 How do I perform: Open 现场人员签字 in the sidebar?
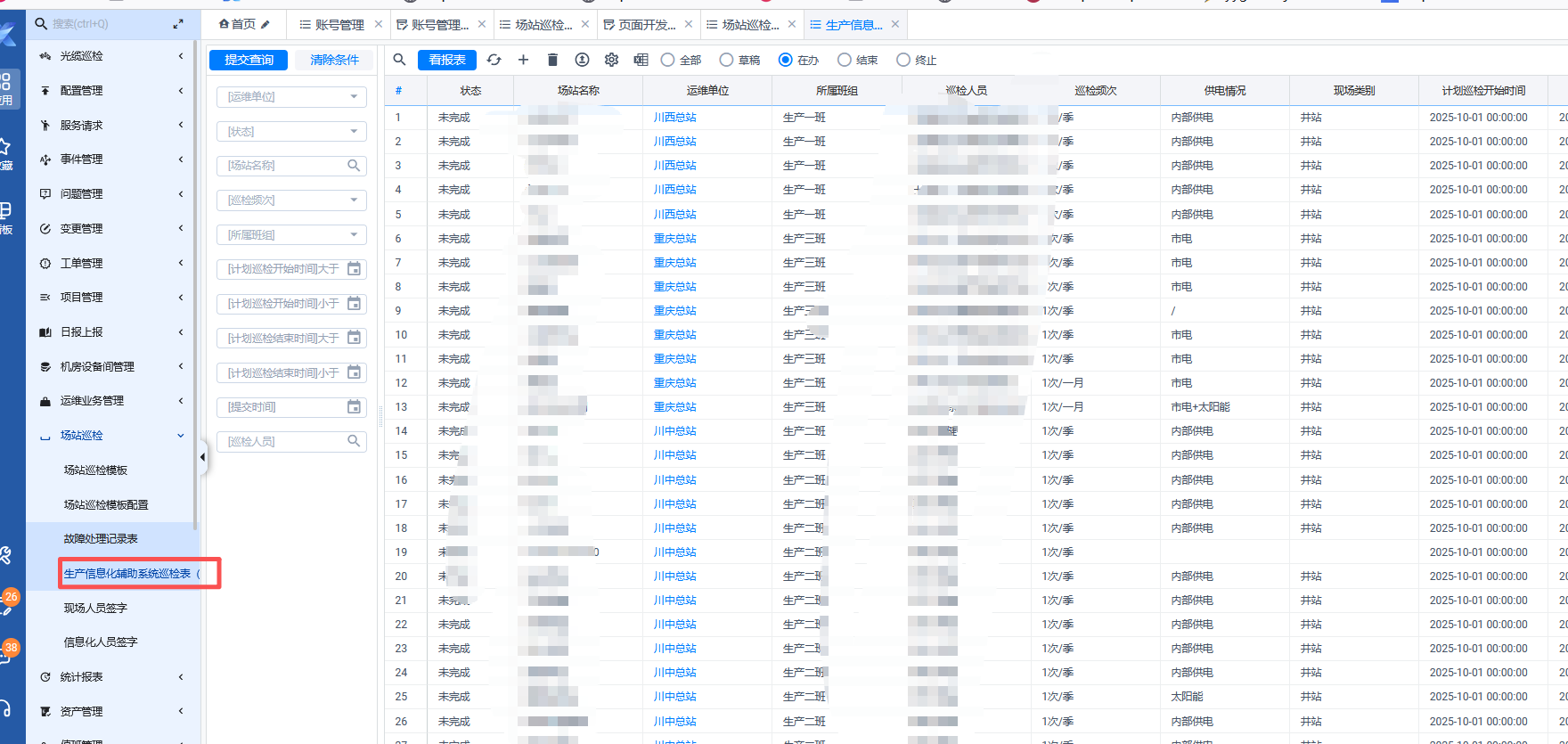click(x=95, y=608)
